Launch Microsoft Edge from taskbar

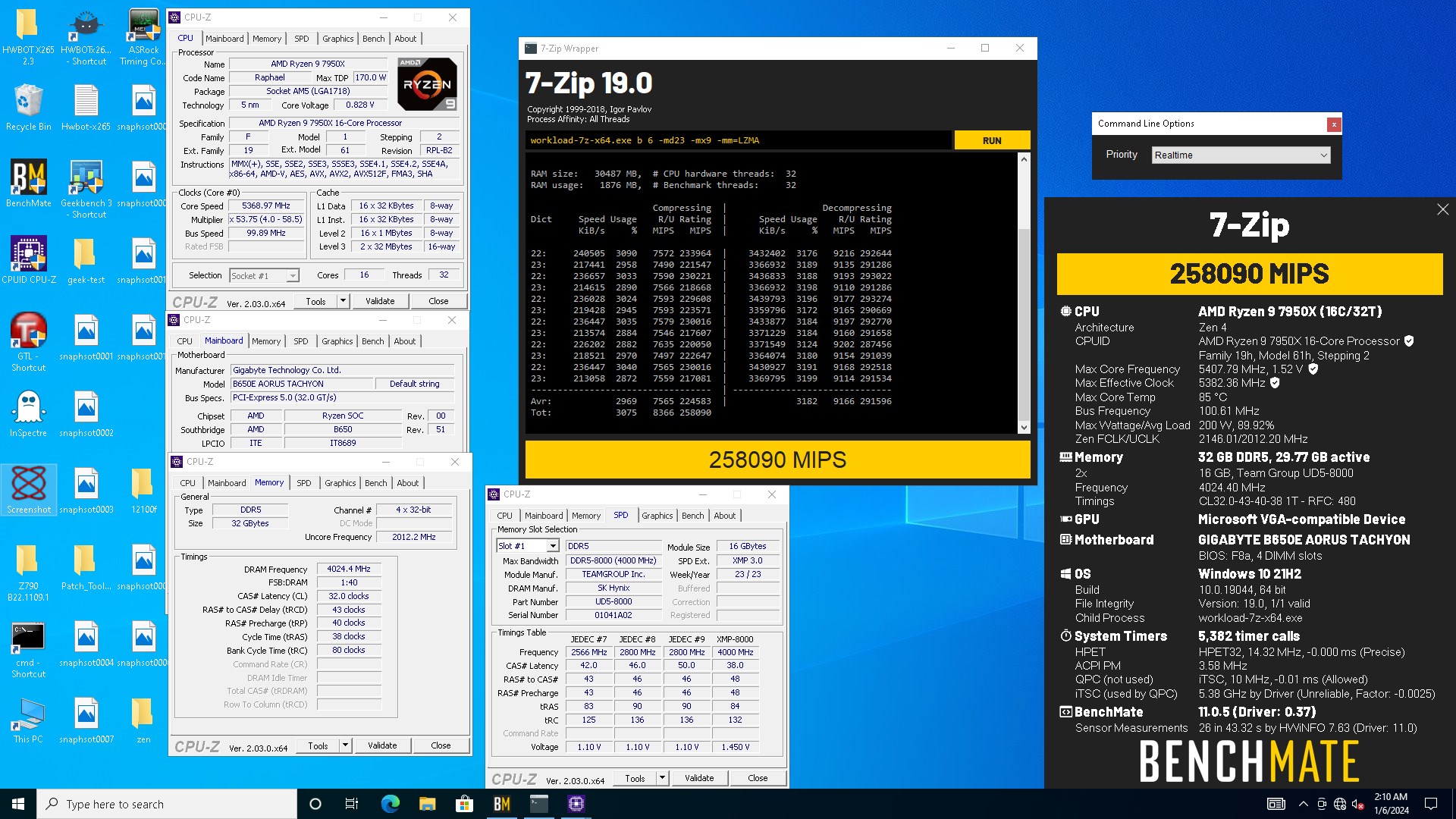pos(390,804)
